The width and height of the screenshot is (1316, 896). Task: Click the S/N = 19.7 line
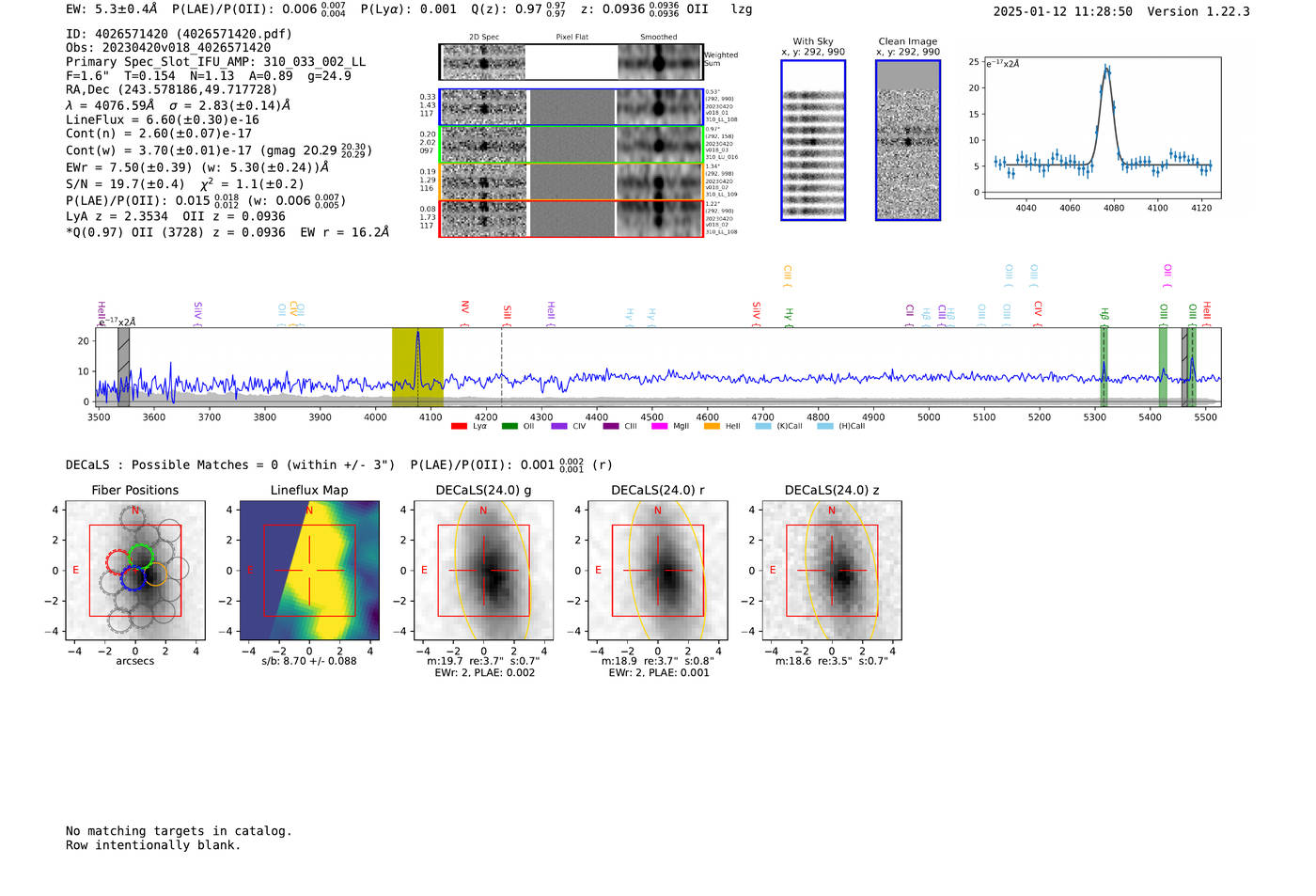pos(185,184)
